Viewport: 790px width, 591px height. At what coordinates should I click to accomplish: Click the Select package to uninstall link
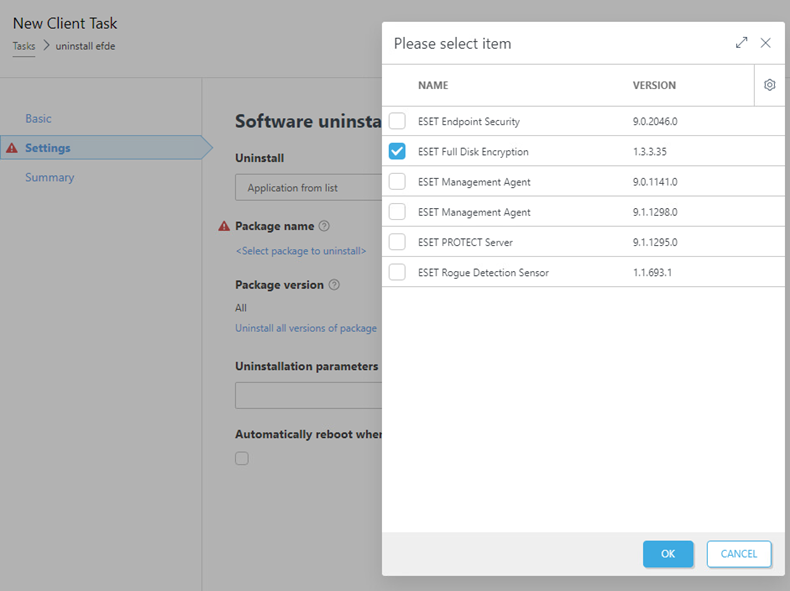[x=301, y=251]
